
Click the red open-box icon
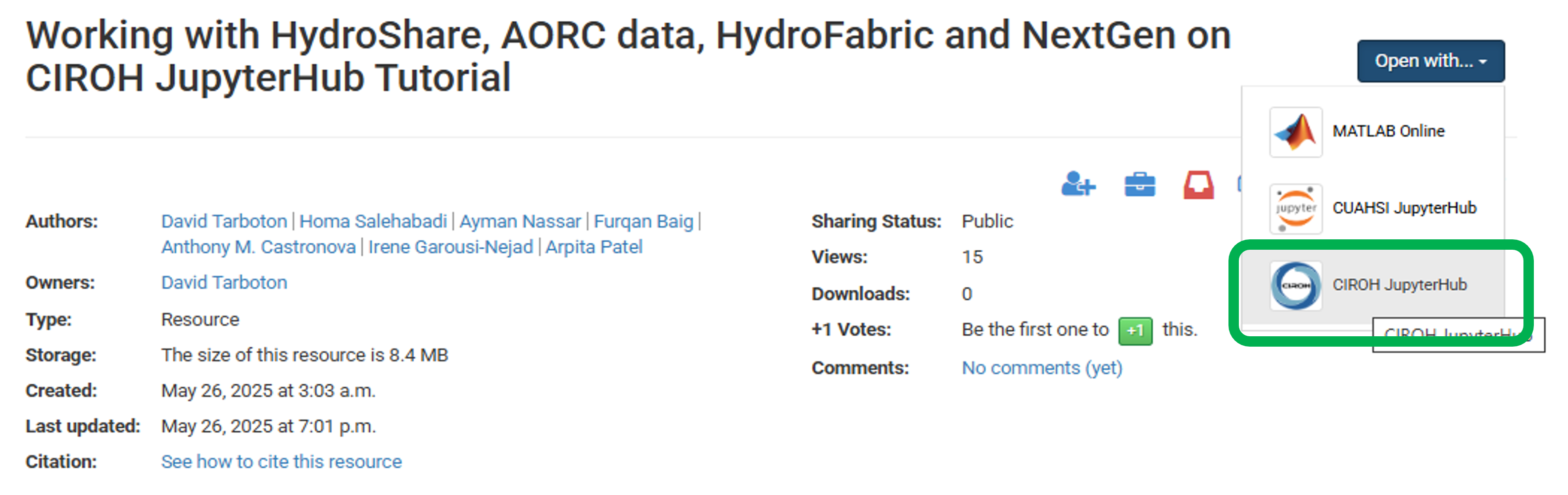(x=1197, y=185)
